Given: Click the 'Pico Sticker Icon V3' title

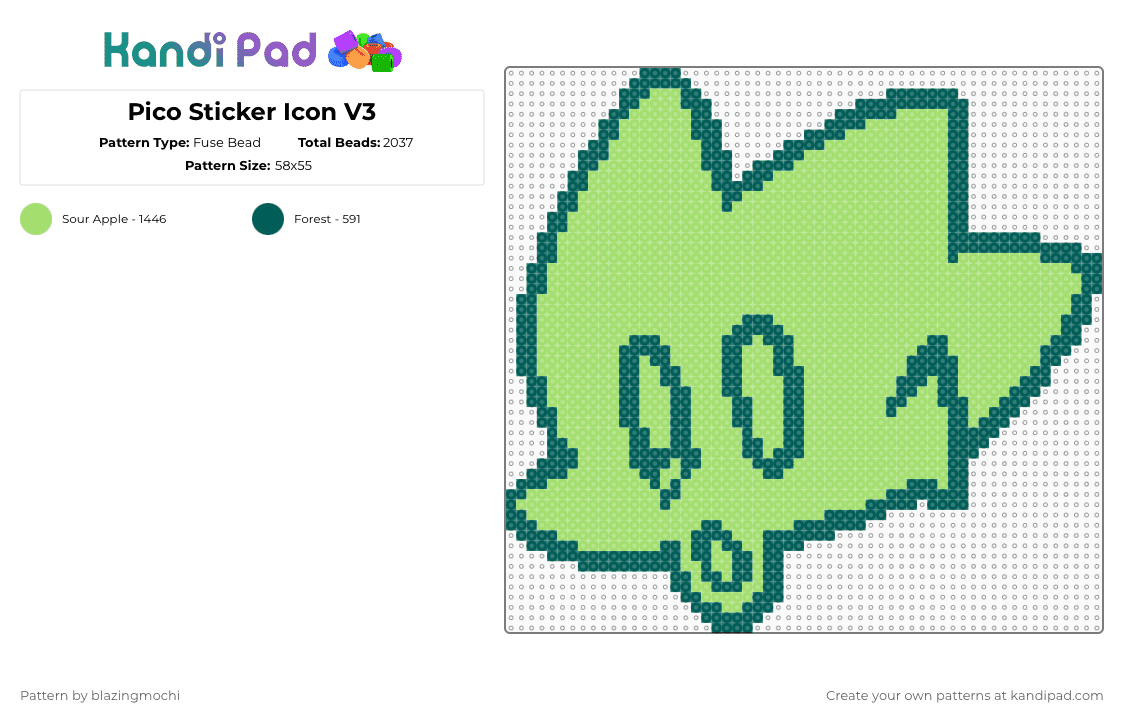Looking at the screenshot, I should [x=252, y=112].
